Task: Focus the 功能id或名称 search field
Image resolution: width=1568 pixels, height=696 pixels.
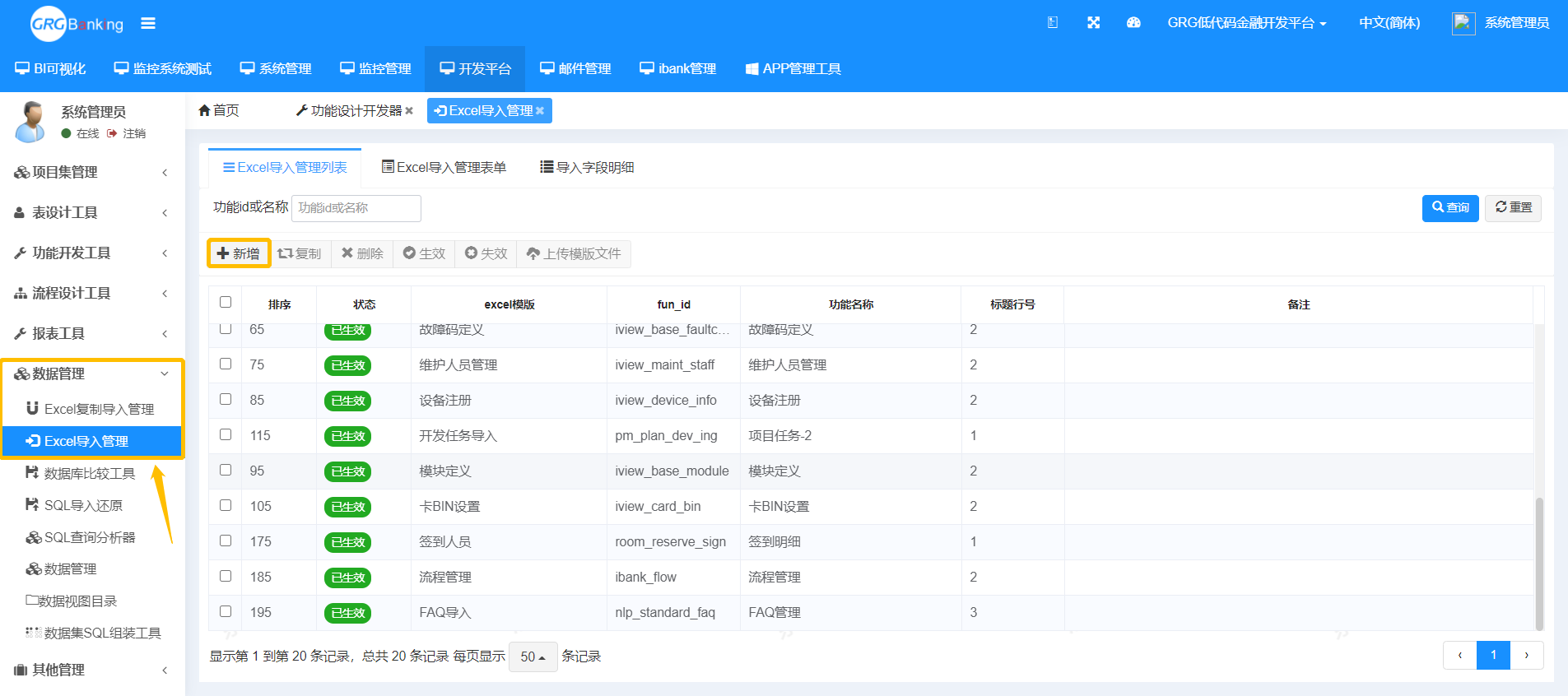Action: coord(356,208)
